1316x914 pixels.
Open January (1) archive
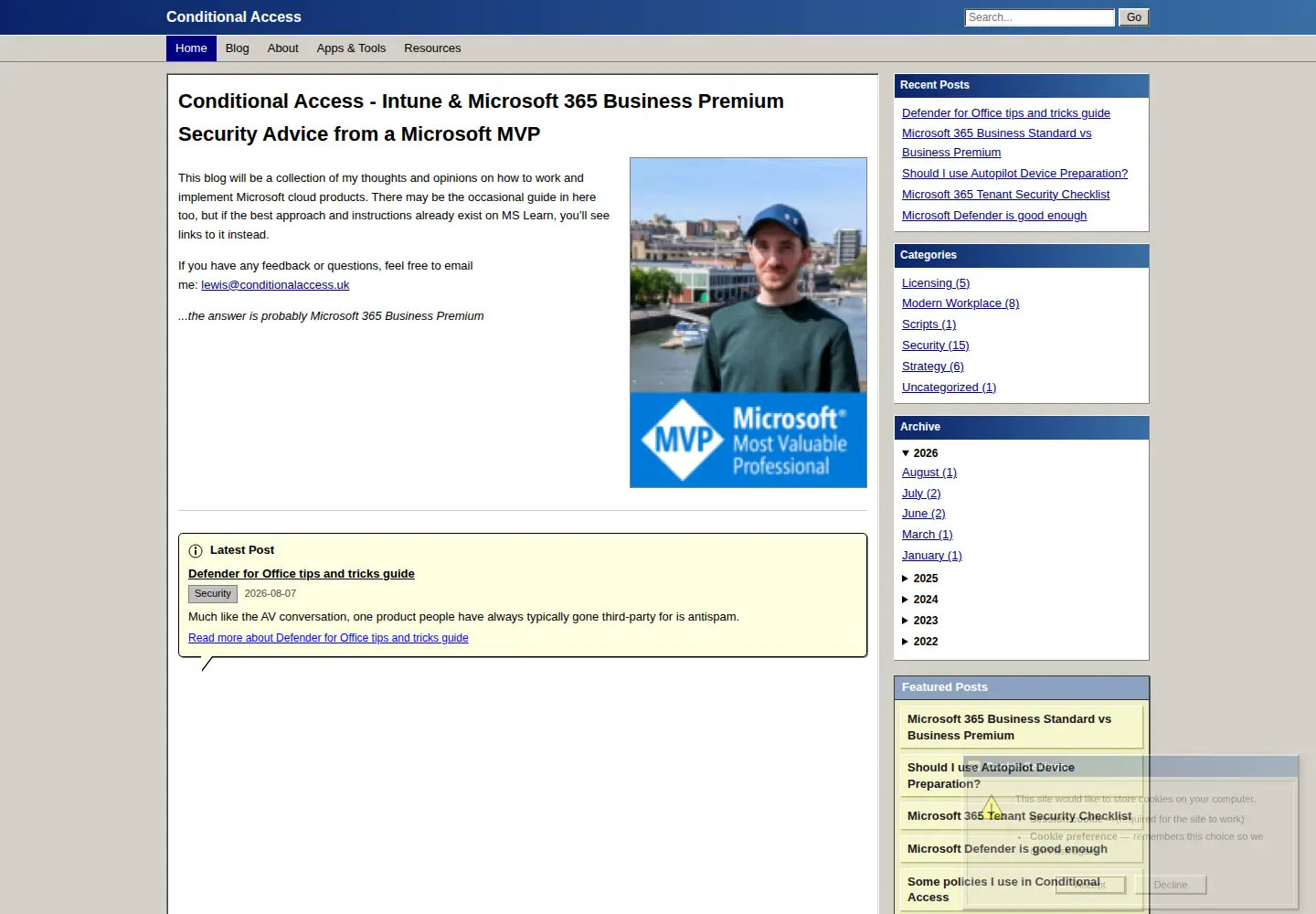coord(931,556)
